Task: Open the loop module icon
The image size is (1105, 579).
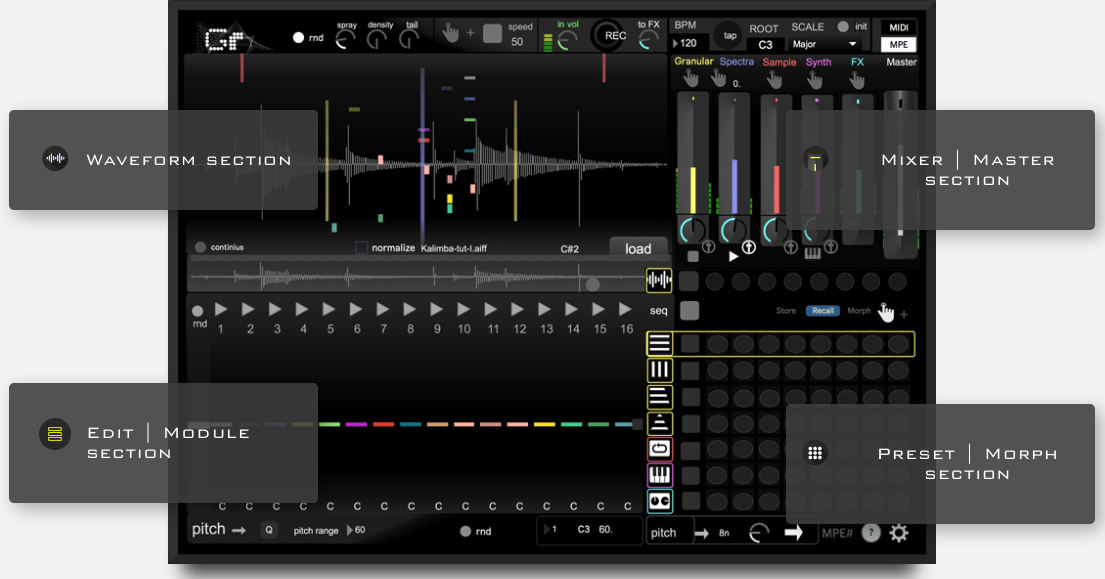Action: pyautogui.click(x=659, y=449)
